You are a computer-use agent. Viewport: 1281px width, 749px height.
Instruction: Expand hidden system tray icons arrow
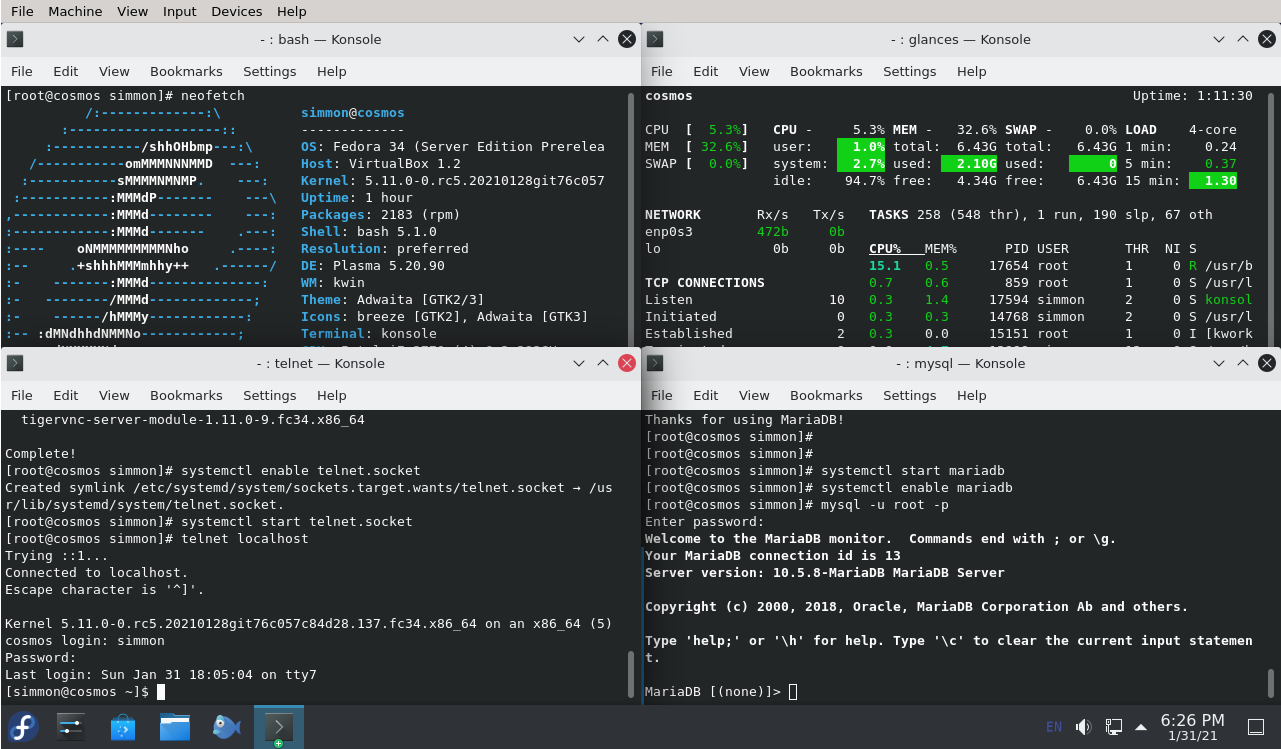[x=1141, y=727]
